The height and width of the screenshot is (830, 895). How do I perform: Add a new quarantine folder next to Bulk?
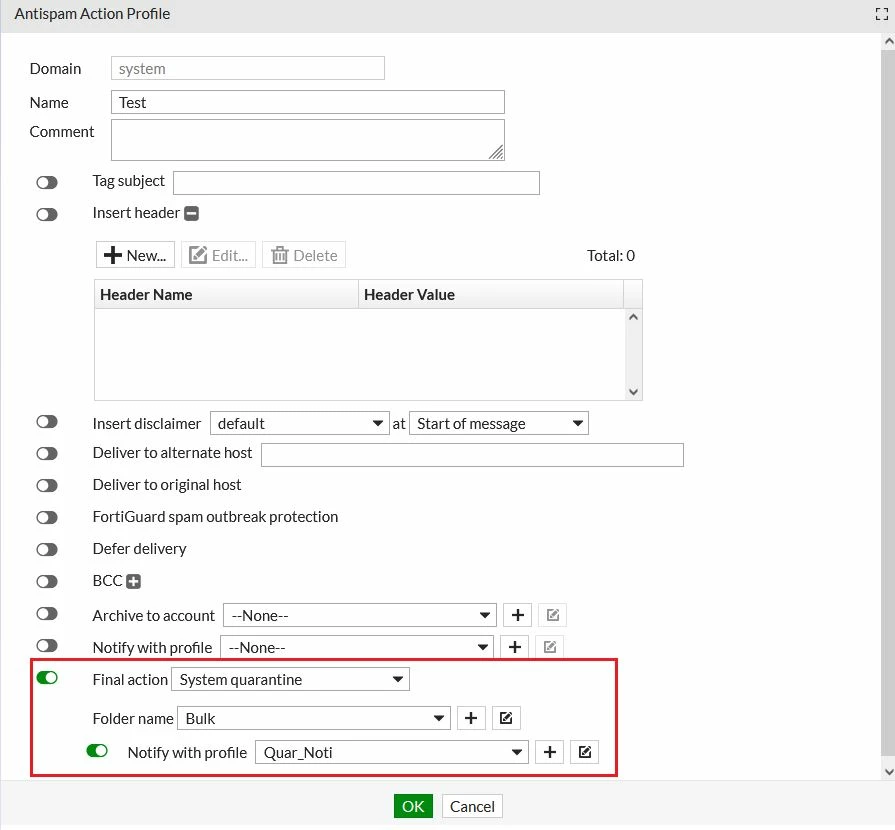[x=471, y=718]
